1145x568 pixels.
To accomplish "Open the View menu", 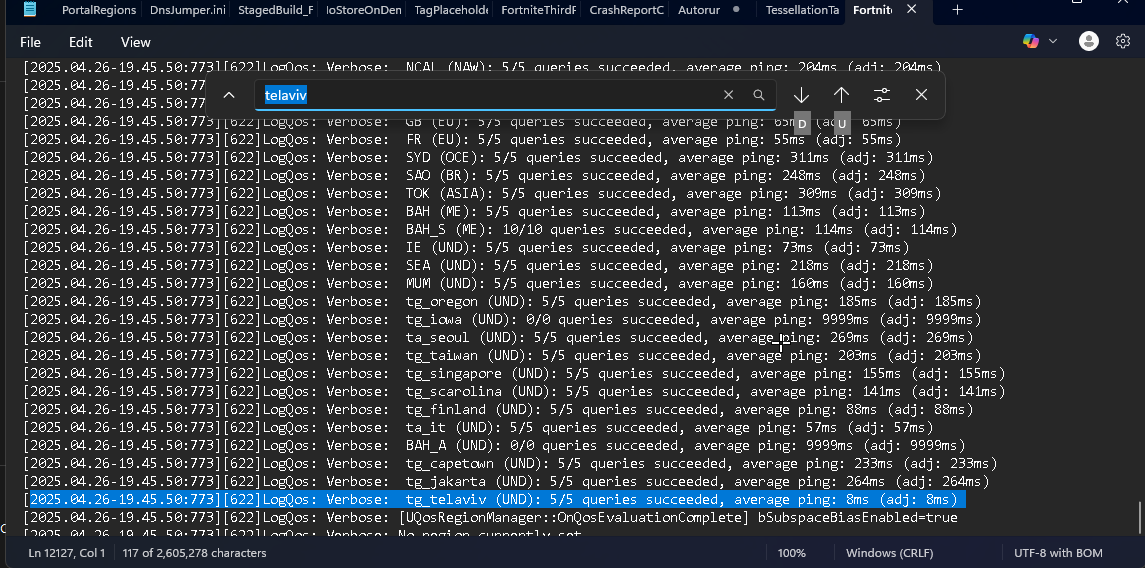I will [136, 42].
